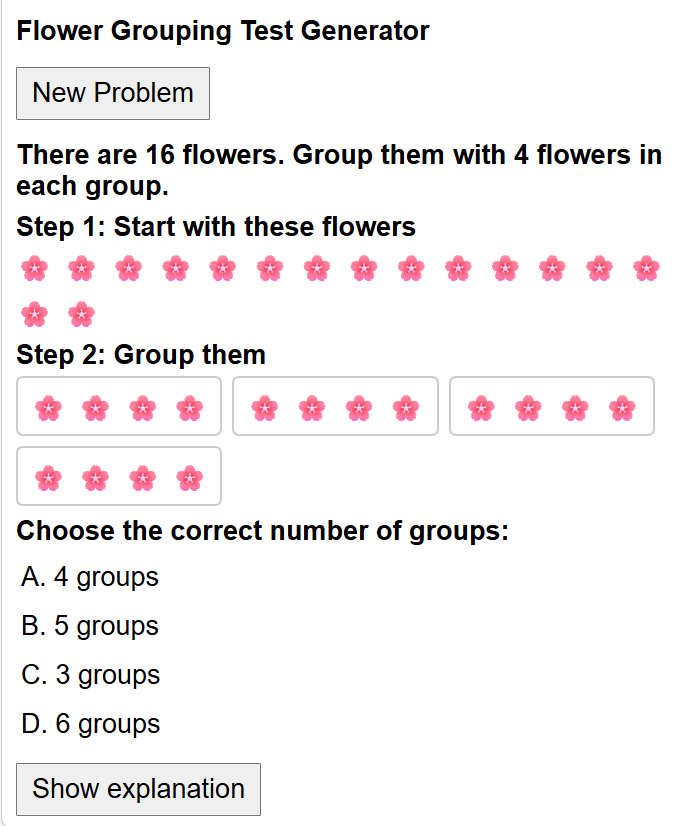Click the Show explanation button
The width and height of the screenshot is (697, 826).
138,789
